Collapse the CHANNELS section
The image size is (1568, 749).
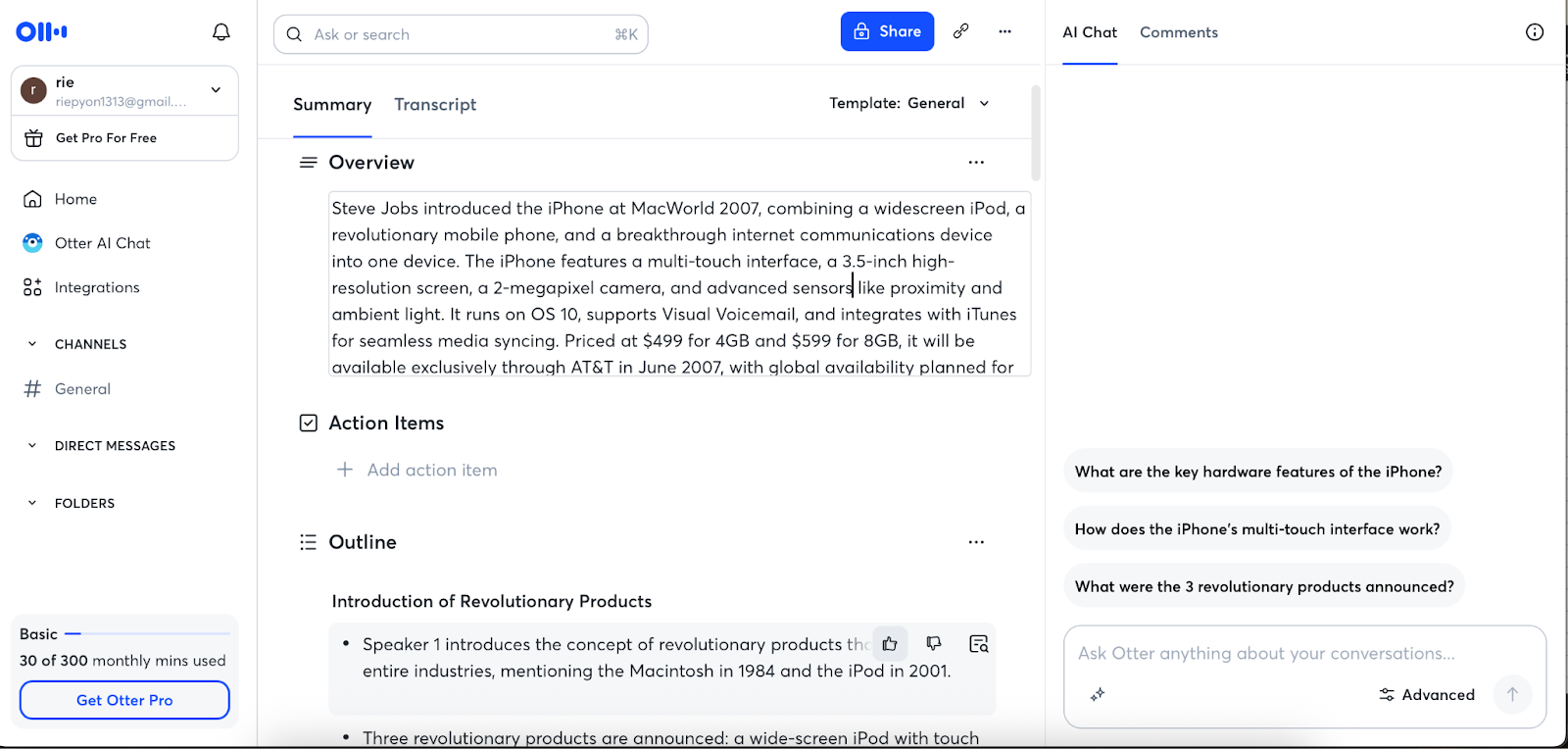click(x=32, y=344)
